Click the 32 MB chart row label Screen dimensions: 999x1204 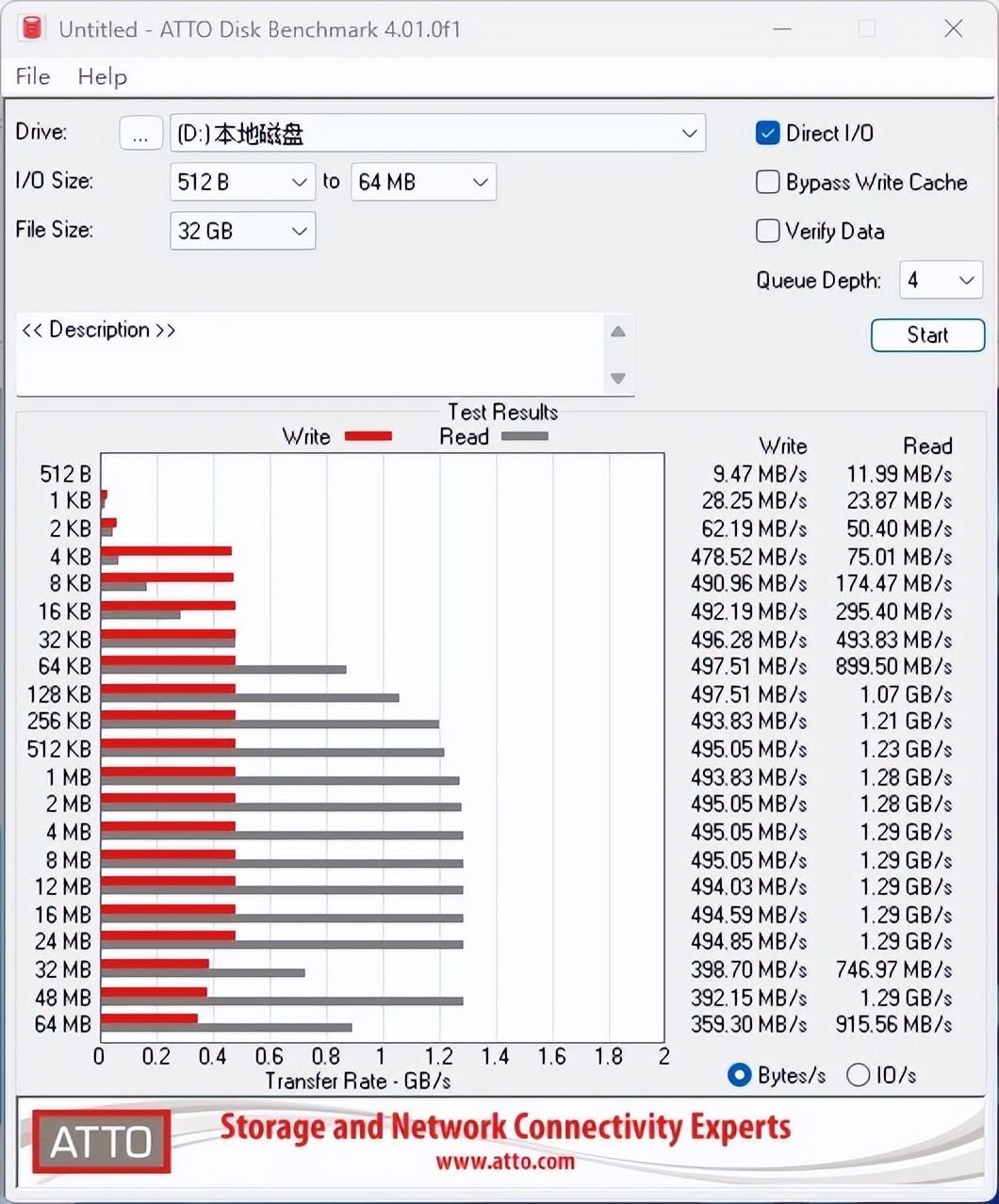pos(63,969)
